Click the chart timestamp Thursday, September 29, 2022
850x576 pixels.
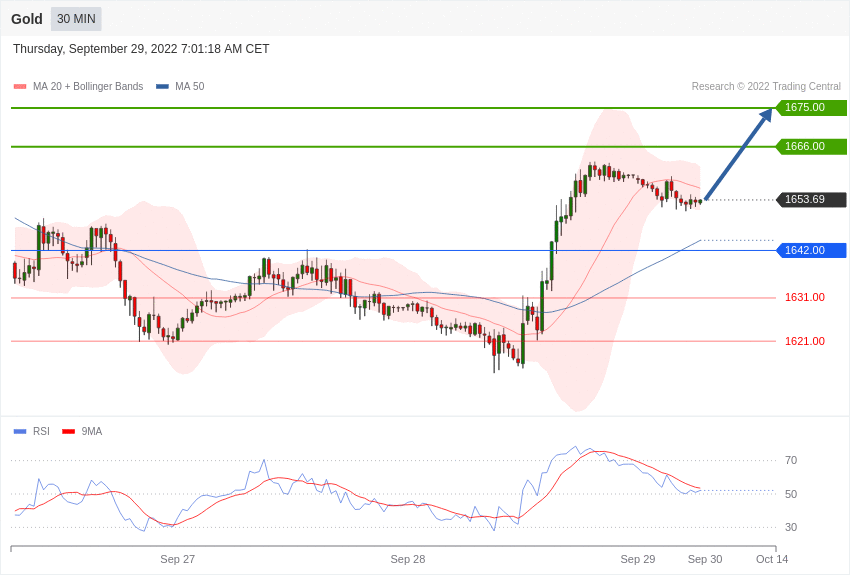point(141,49)
